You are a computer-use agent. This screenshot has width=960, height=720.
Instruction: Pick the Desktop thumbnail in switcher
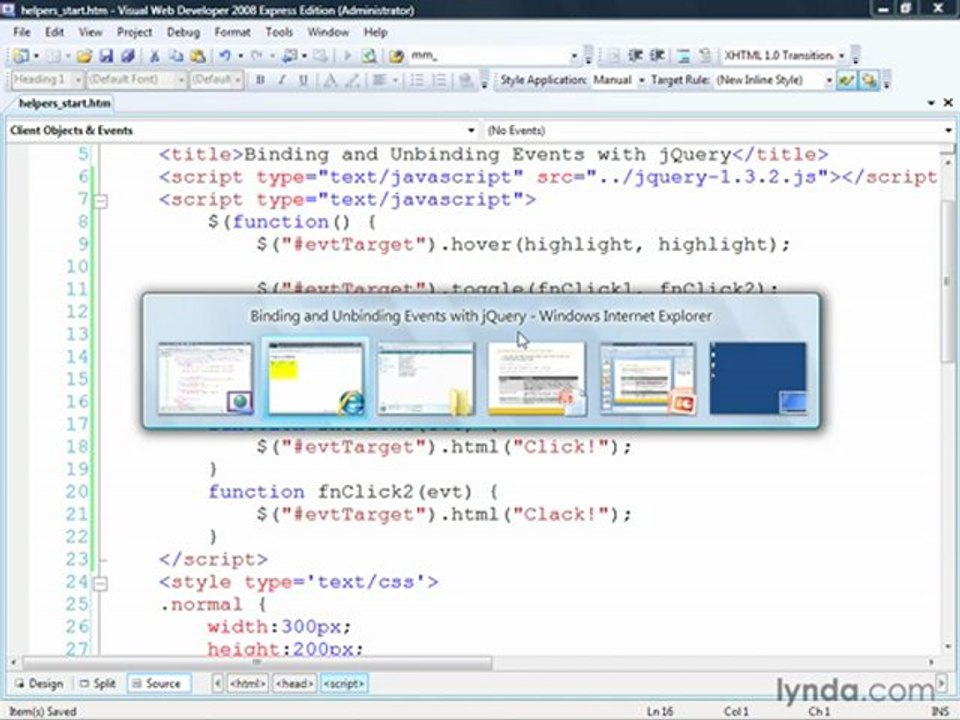(758, 379)
